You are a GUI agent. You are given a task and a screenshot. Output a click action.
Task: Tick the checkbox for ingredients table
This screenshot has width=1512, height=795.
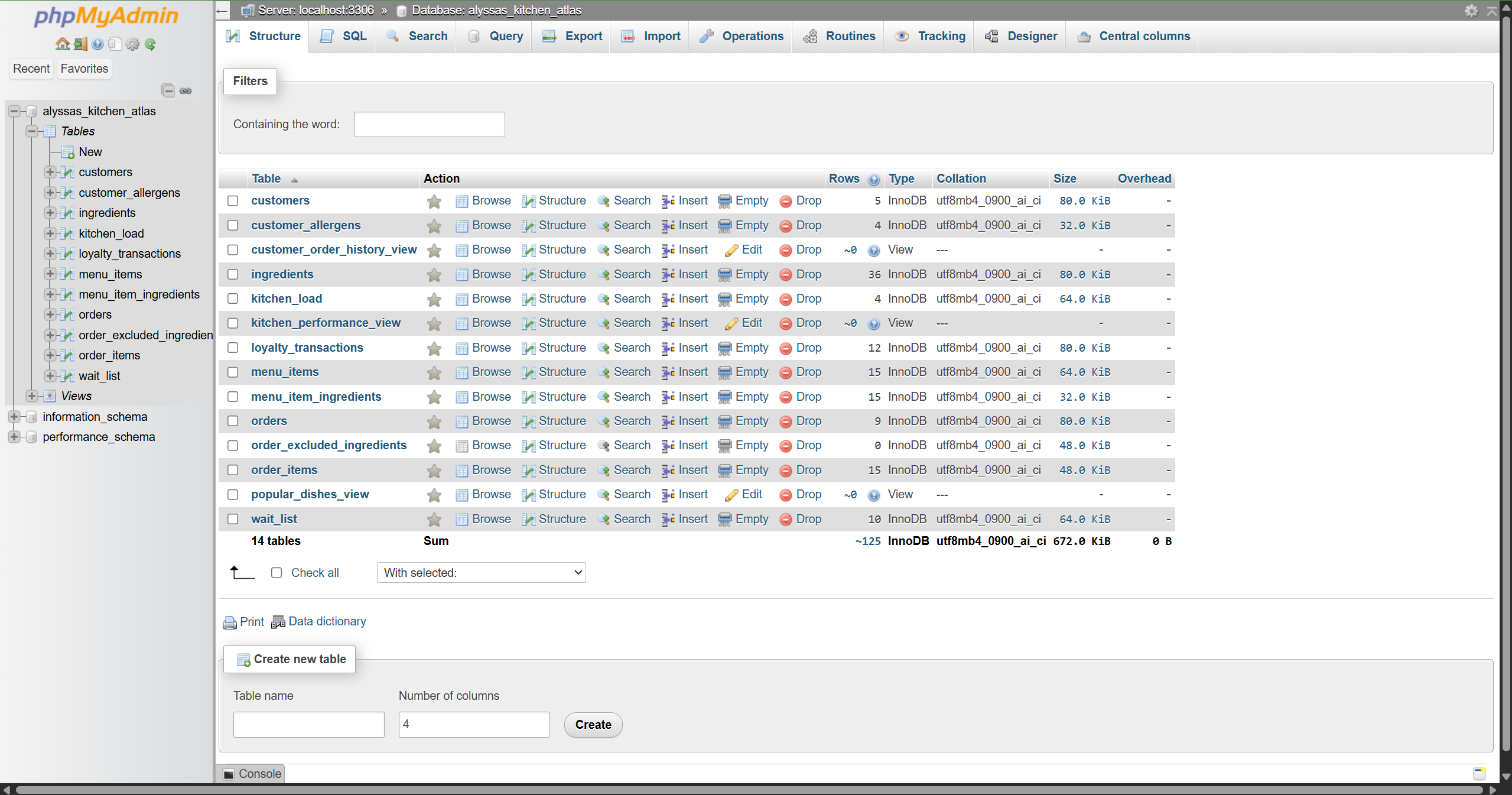(233, 274)
